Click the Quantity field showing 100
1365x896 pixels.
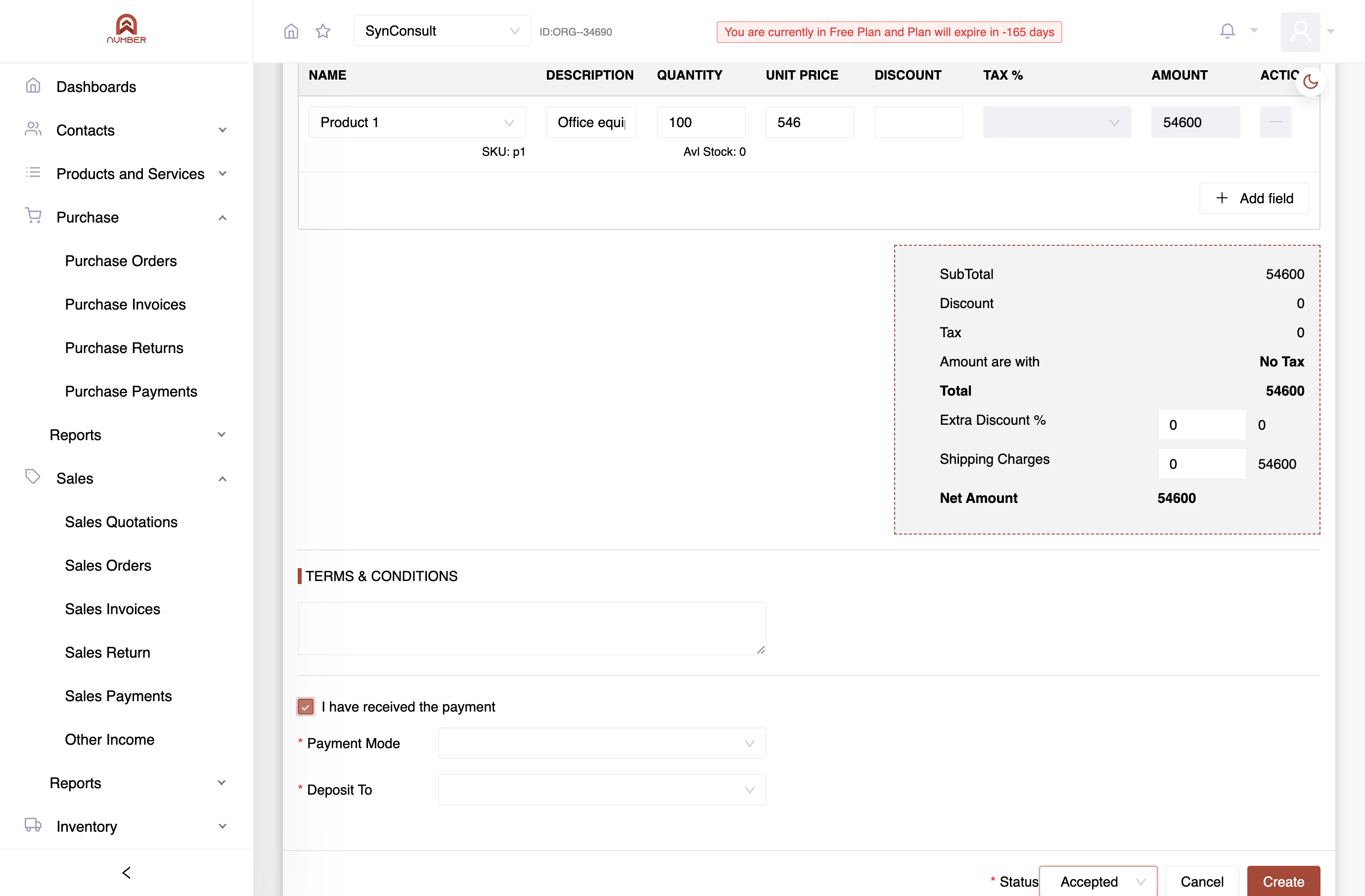[701, 122]
